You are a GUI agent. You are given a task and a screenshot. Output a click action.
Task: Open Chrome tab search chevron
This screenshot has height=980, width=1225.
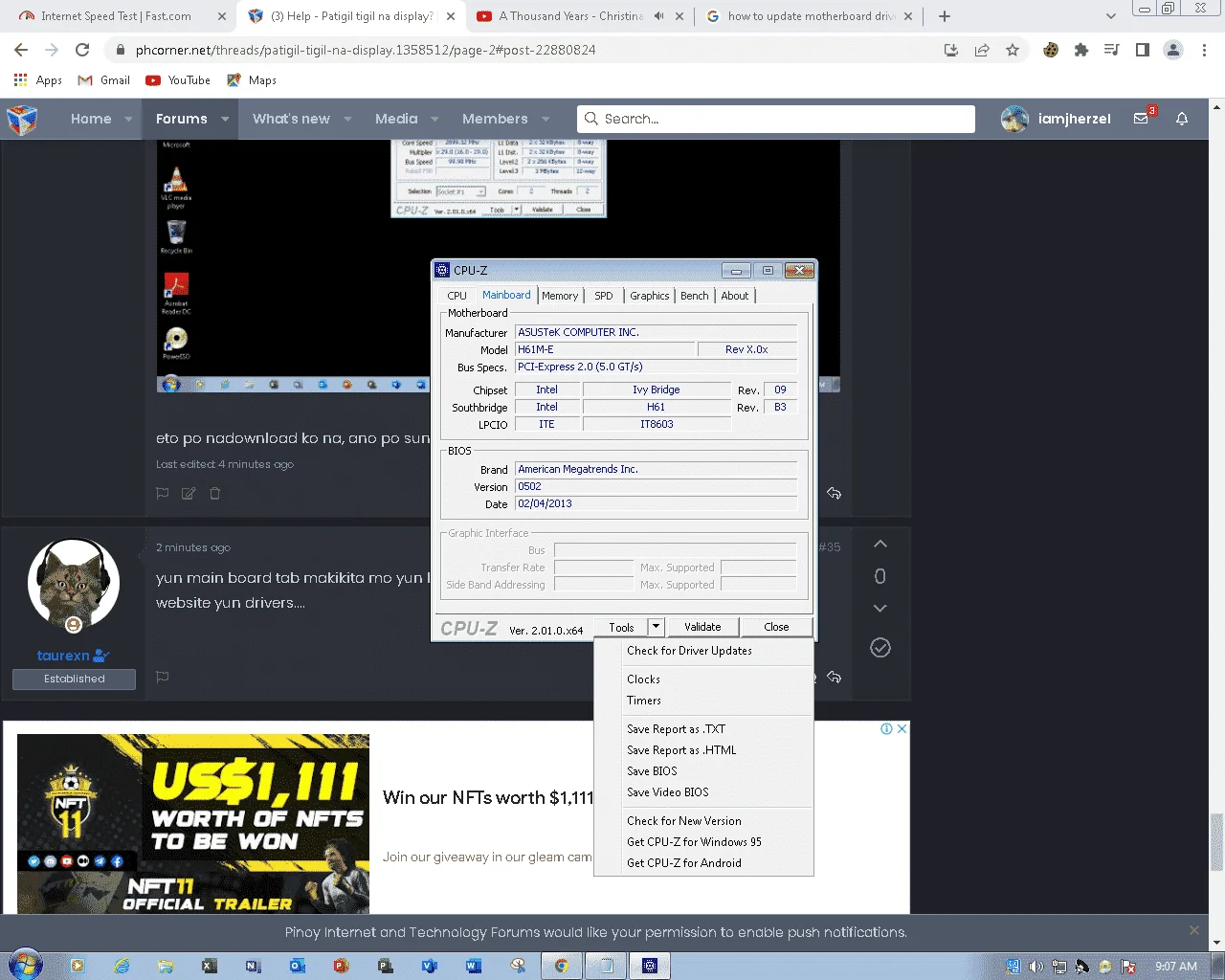pos(1110,16)
